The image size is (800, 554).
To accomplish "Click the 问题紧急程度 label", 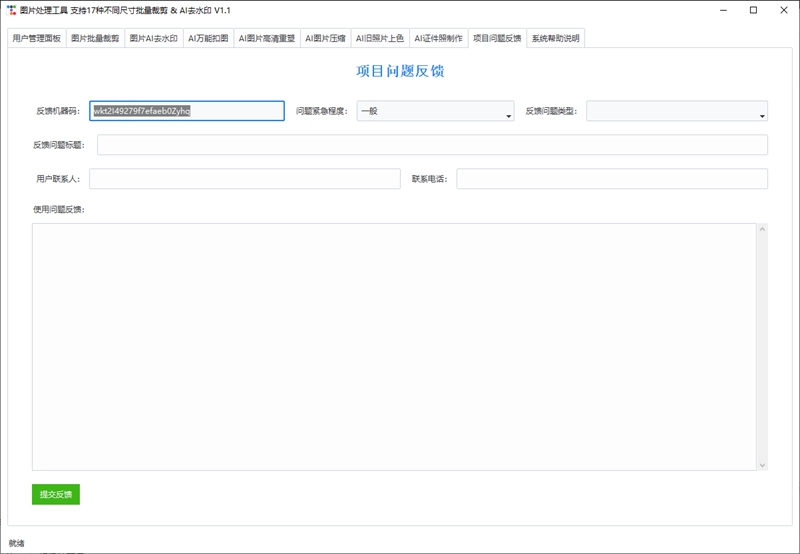I will (321, 111).
